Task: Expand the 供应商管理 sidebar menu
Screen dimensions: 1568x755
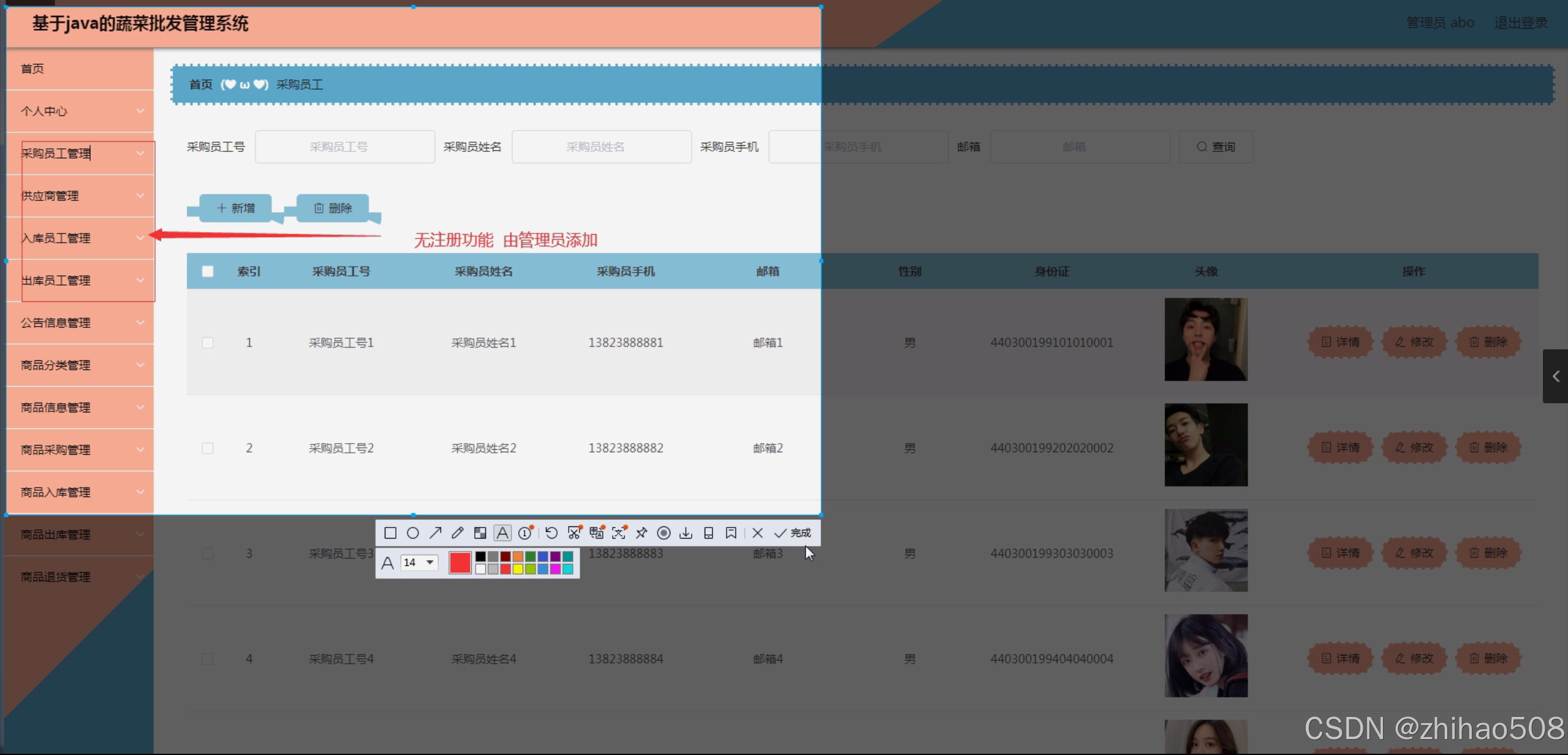Action: (80, 195)
